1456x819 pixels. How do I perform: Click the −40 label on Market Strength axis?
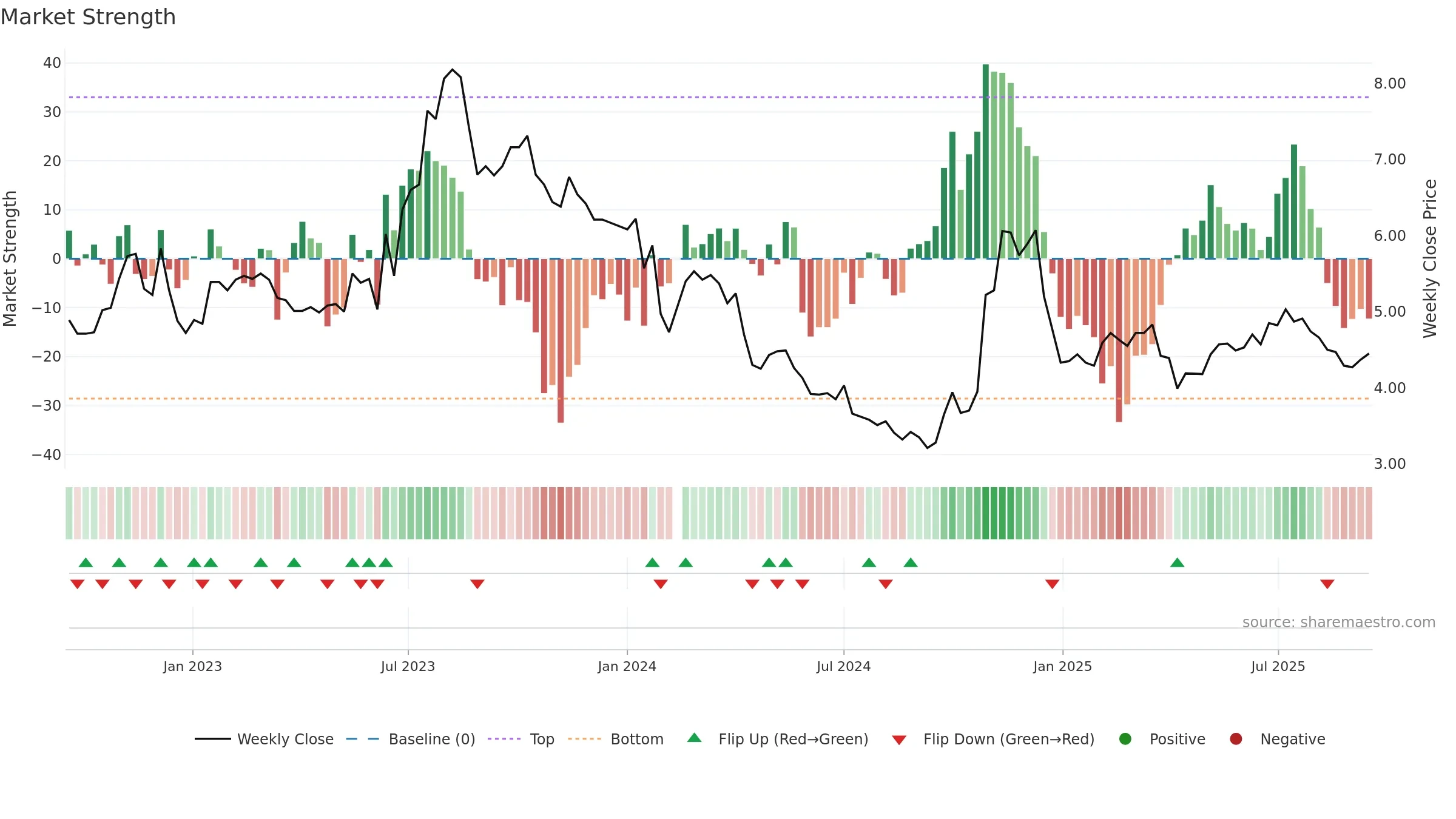pos(47,454)
